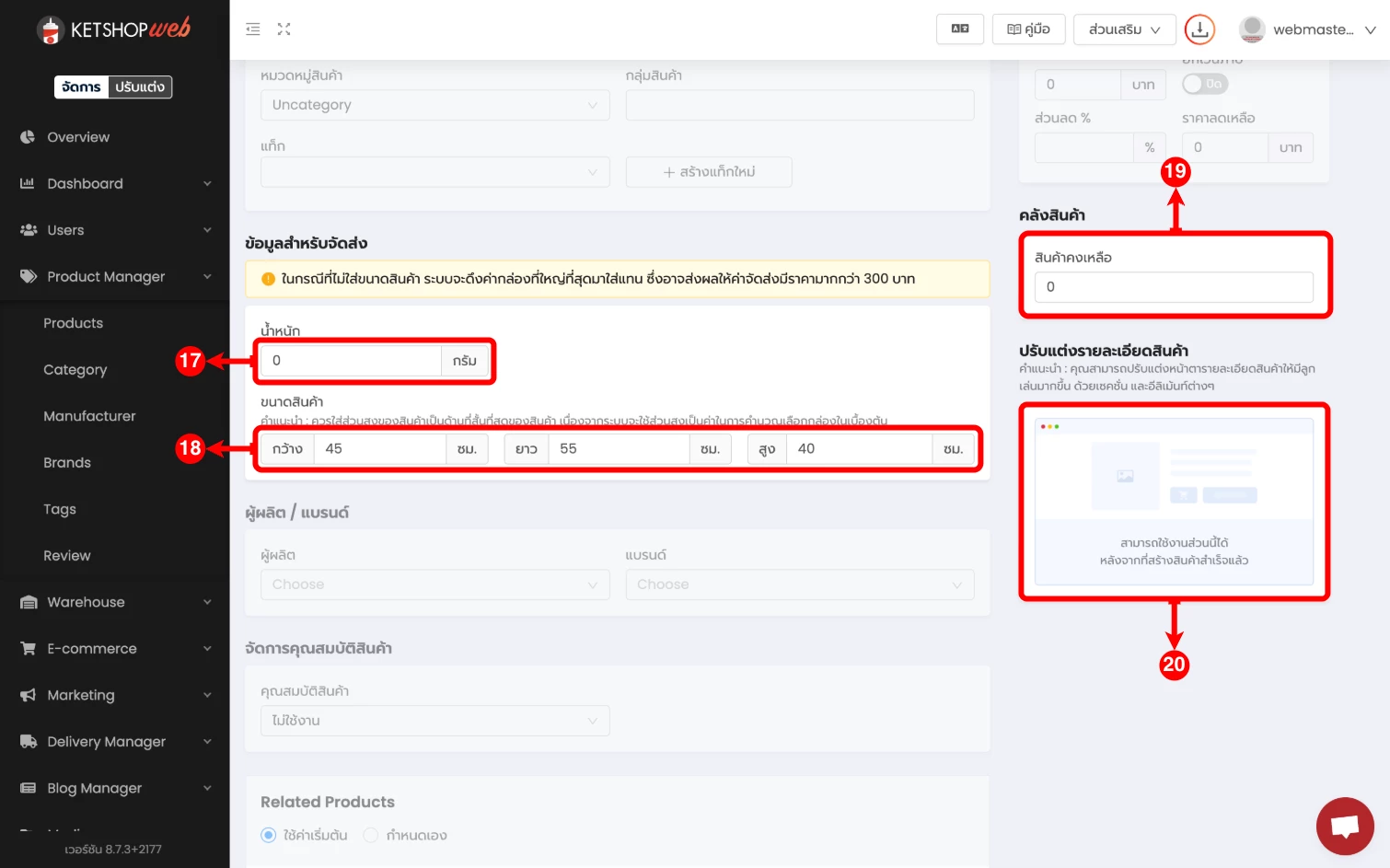This screenshot has width=1390, height=868.
Task: Select the custom Related Products radio option
Action: [371, 835]
